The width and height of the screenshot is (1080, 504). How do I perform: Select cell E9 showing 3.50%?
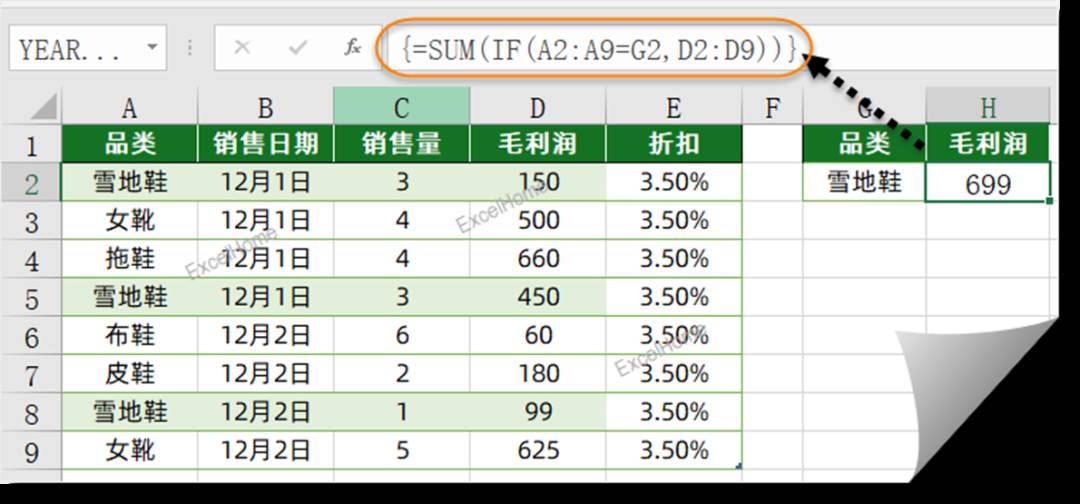(x=674, y=451)
